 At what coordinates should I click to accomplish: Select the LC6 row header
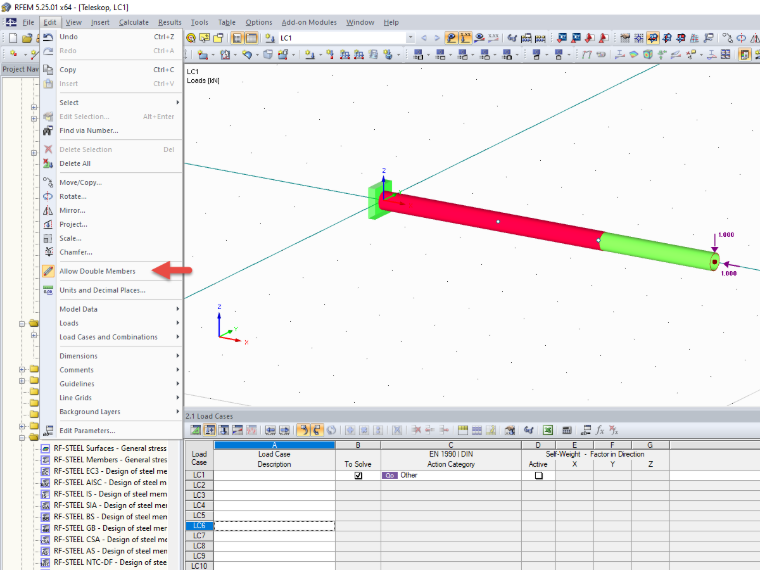point(199,526)
